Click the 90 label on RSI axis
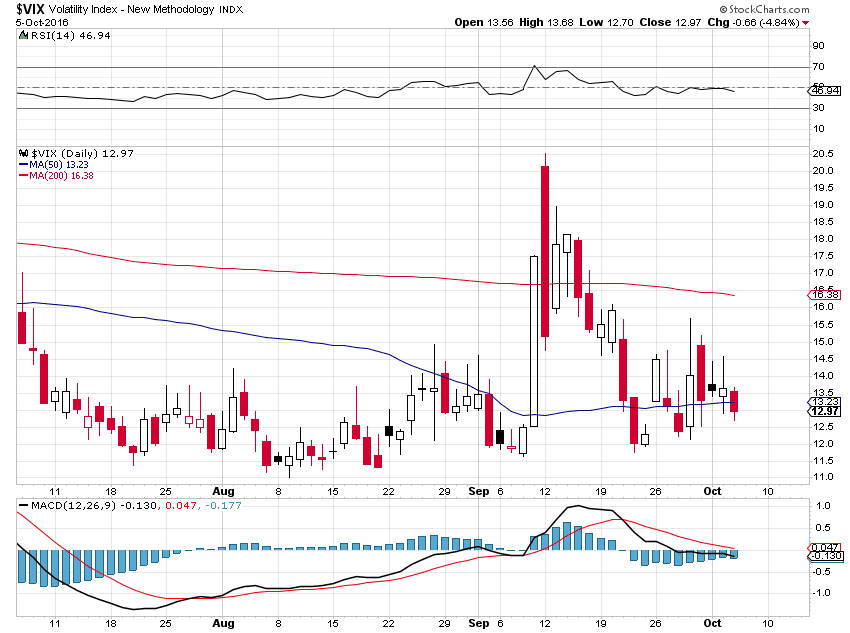 (x=818, y=46)
